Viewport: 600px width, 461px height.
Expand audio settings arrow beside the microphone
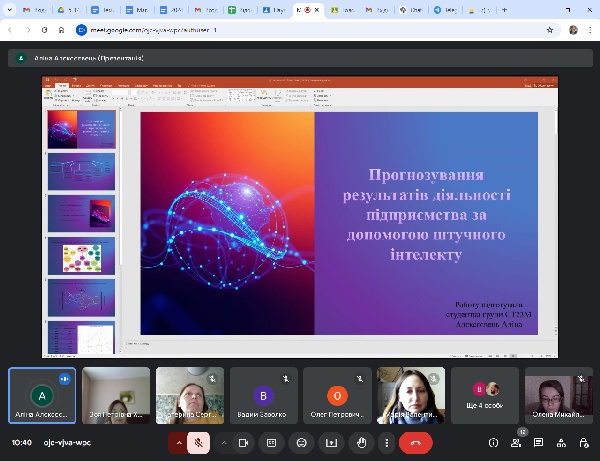coord(180,442)
